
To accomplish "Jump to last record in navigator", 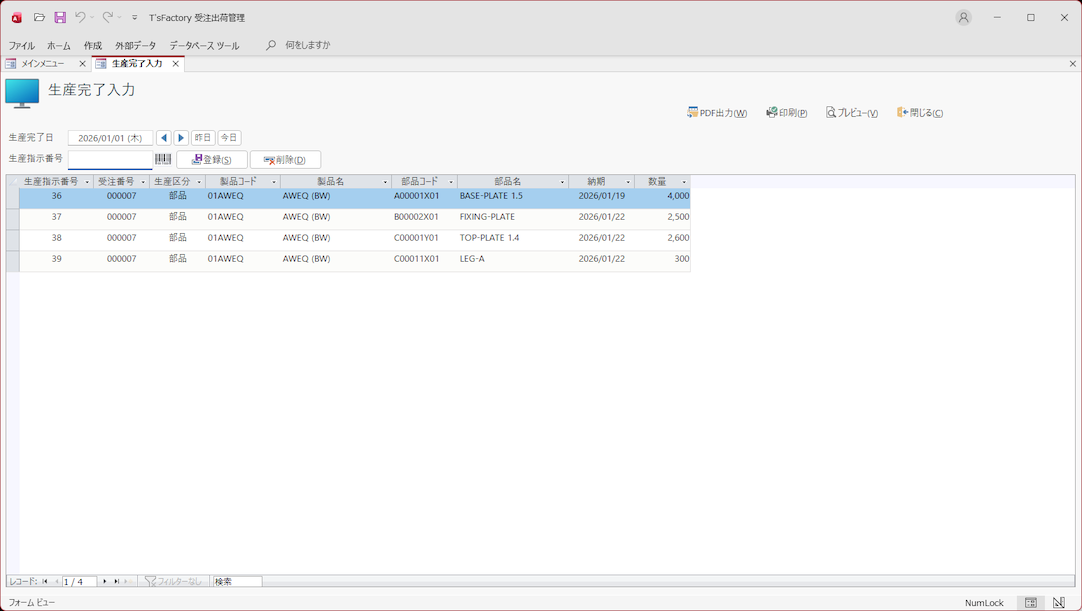I will [116, 581].
